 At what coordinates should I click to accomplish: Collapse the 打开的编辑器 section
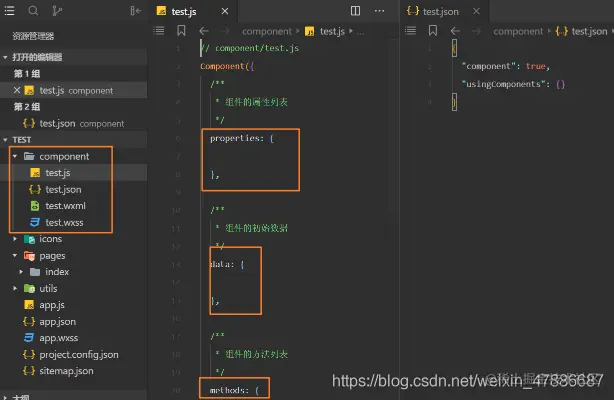pos(5,57)
